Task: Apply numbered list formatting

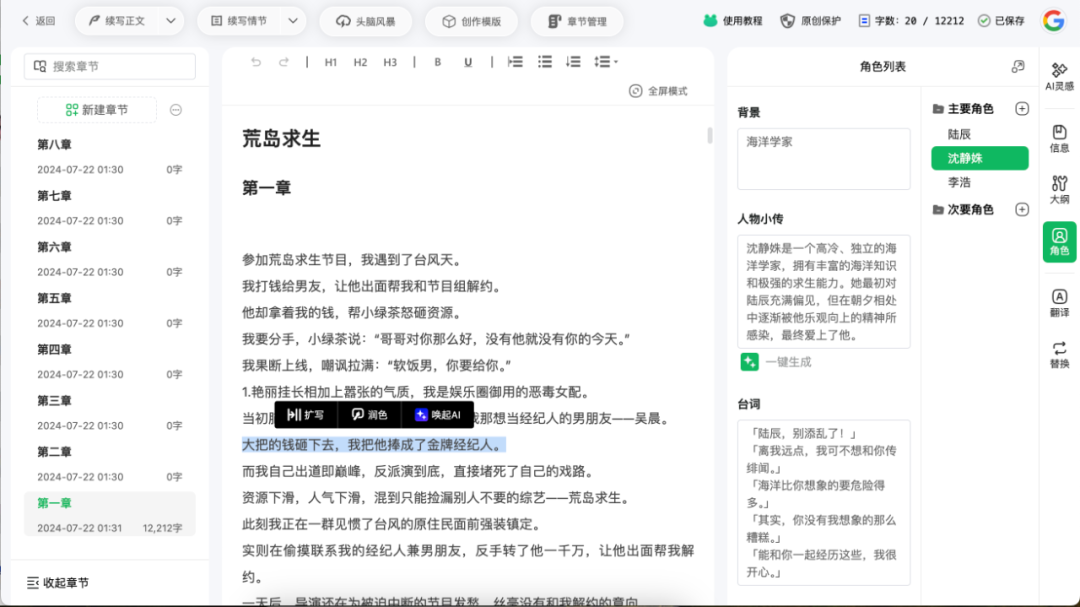Action: coord(573,62)
